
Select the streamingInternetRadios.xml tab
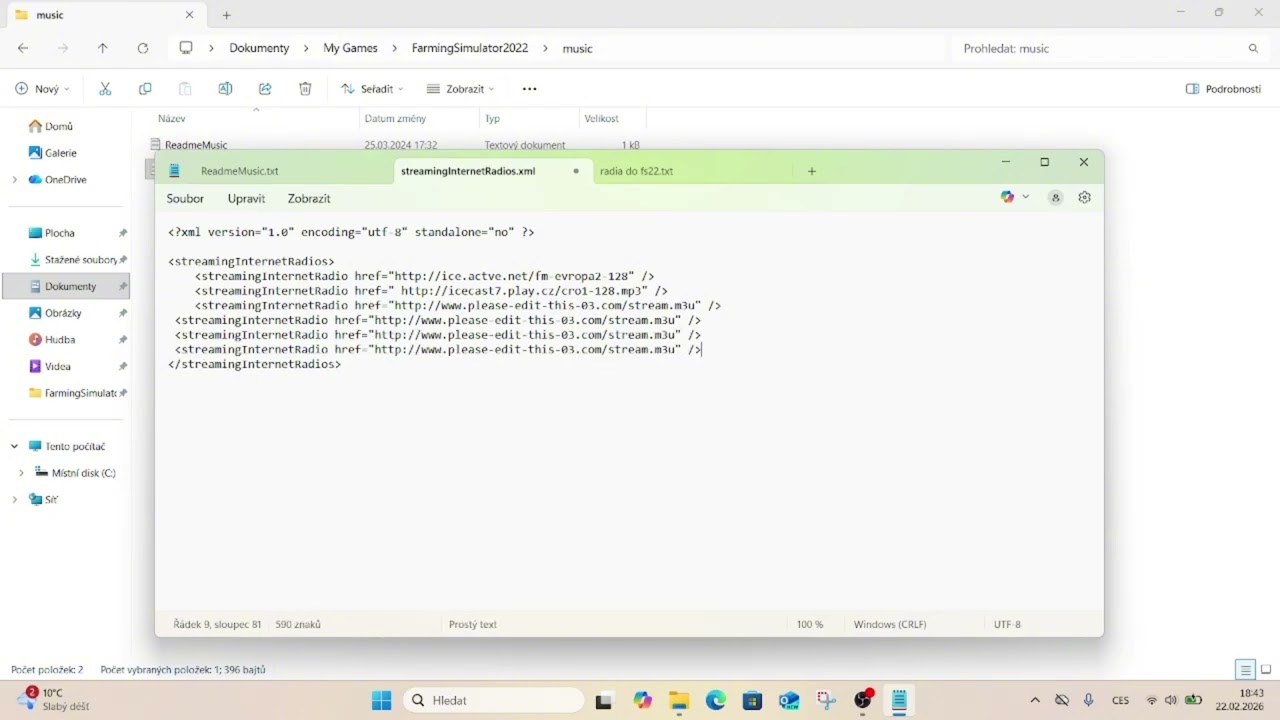pos(468,171)
